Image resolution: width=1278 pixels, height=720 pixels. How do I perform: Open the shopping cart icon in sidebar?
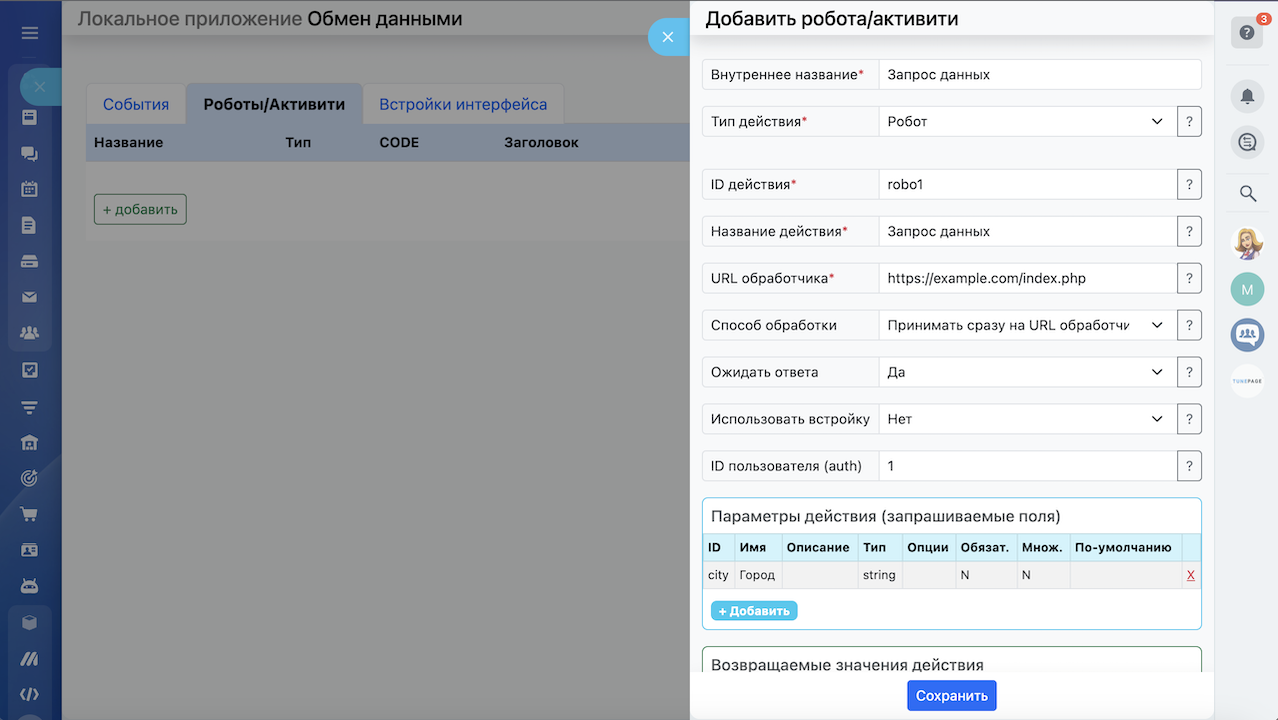coord(30,514)
